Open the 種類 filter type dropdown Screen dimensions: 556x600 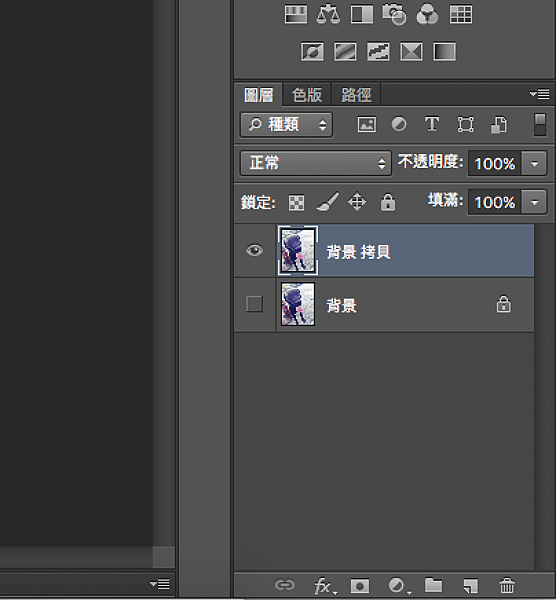click(x=286, y=125)
